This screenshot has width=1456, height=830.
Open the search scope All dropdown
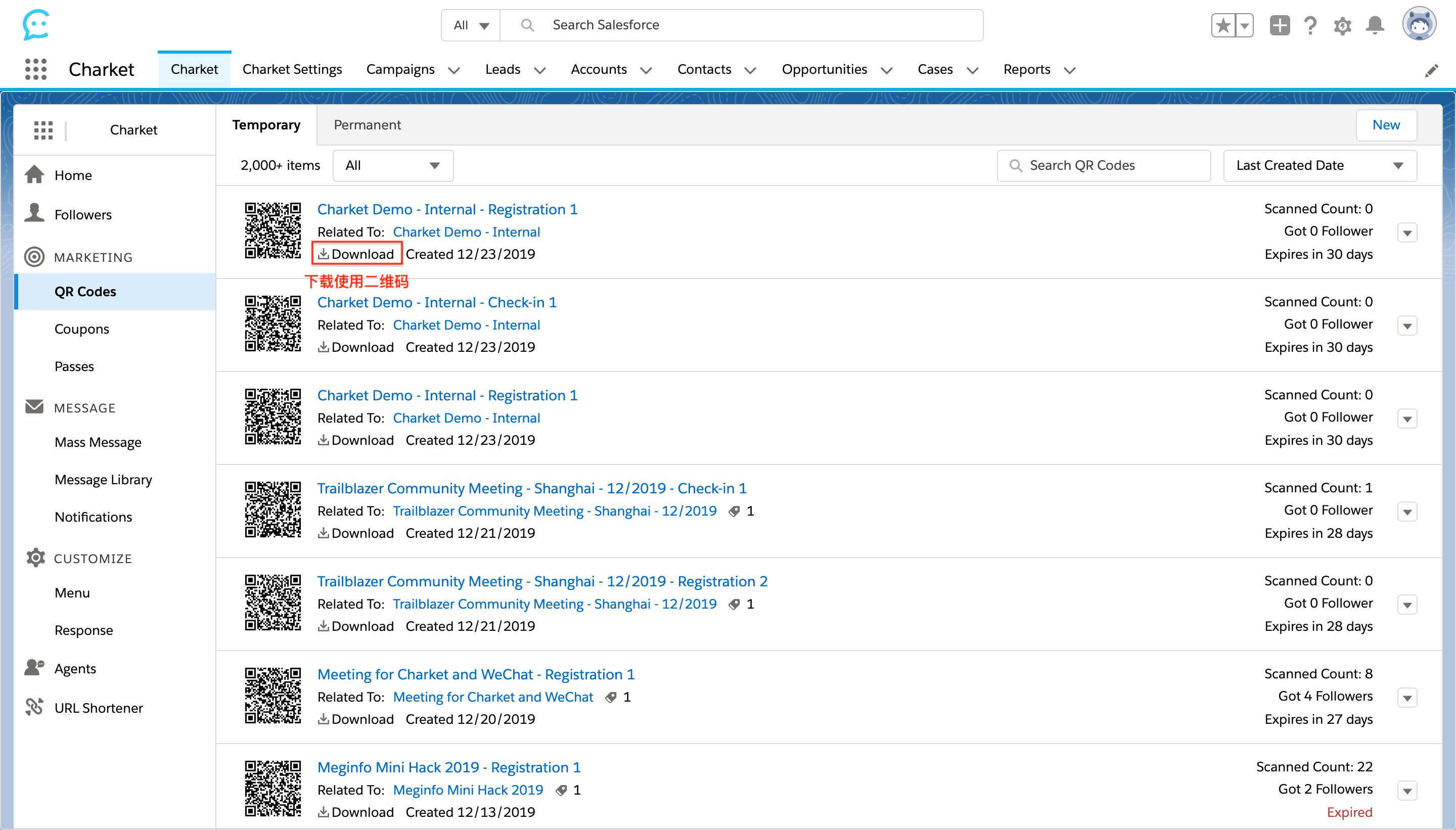[471, 25]
